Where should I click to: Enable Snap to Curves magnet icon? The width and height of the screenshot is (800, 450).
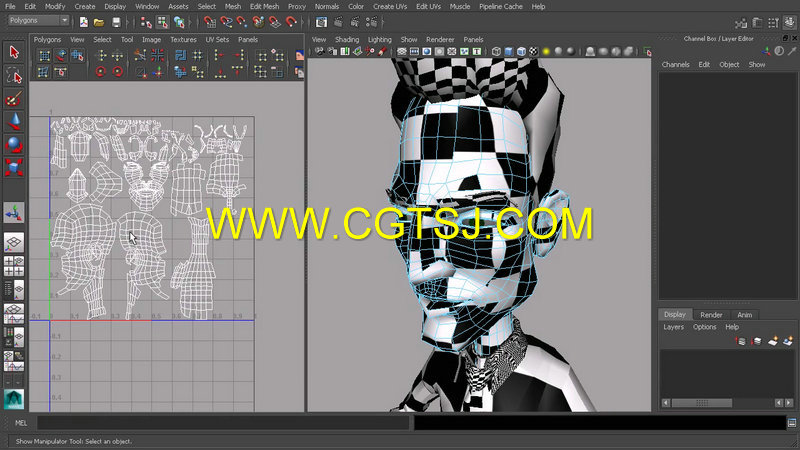226,22
